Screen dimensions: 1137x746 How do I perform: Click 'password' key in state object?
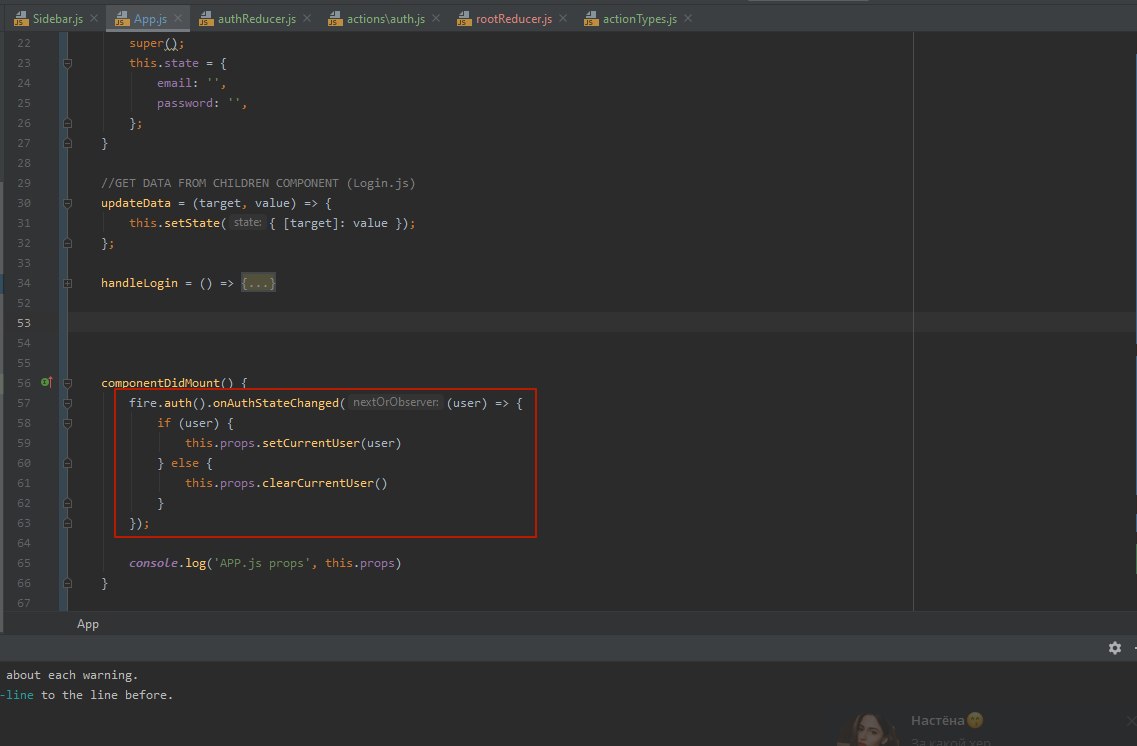(185, 104)
